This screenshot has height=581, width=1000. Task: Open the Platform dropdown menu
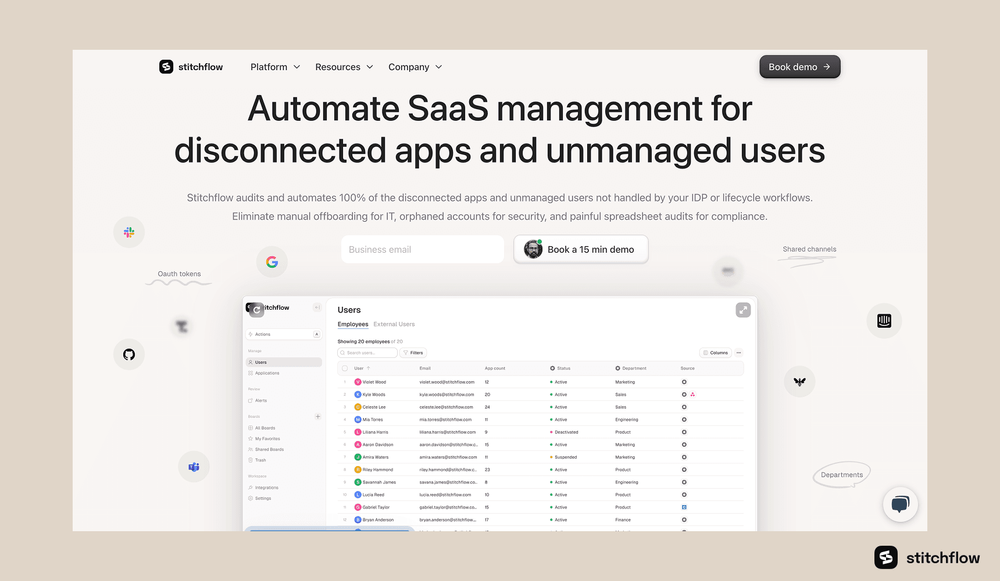coord(270,66)
